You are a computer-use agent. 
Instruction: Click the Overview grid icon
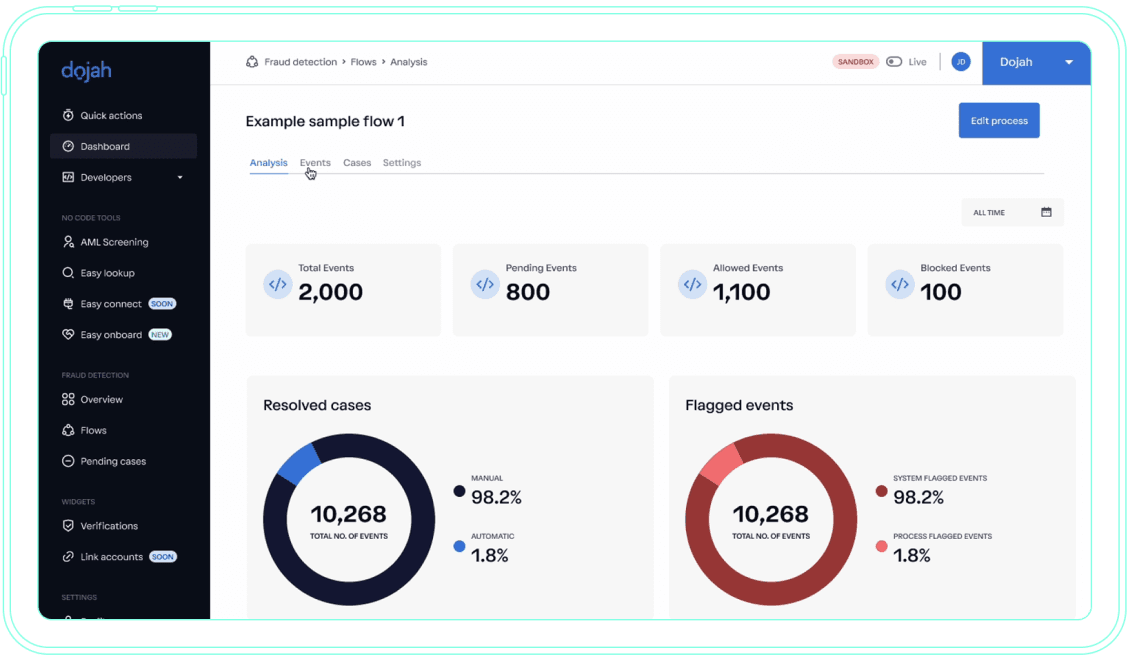click(68, 399)
